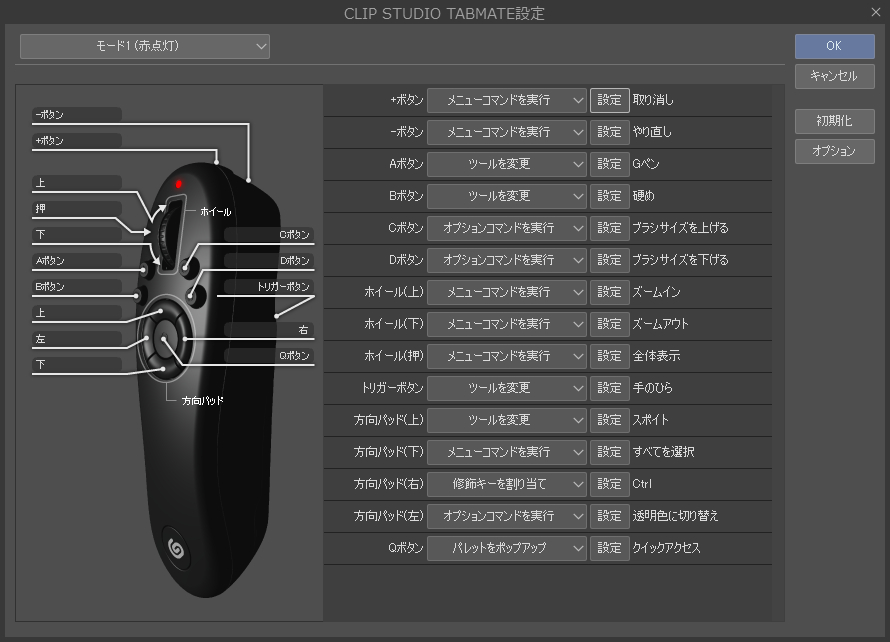Click 設定 for the +ボタン row
The image size is (890, 642).
(x=610, y=100)
